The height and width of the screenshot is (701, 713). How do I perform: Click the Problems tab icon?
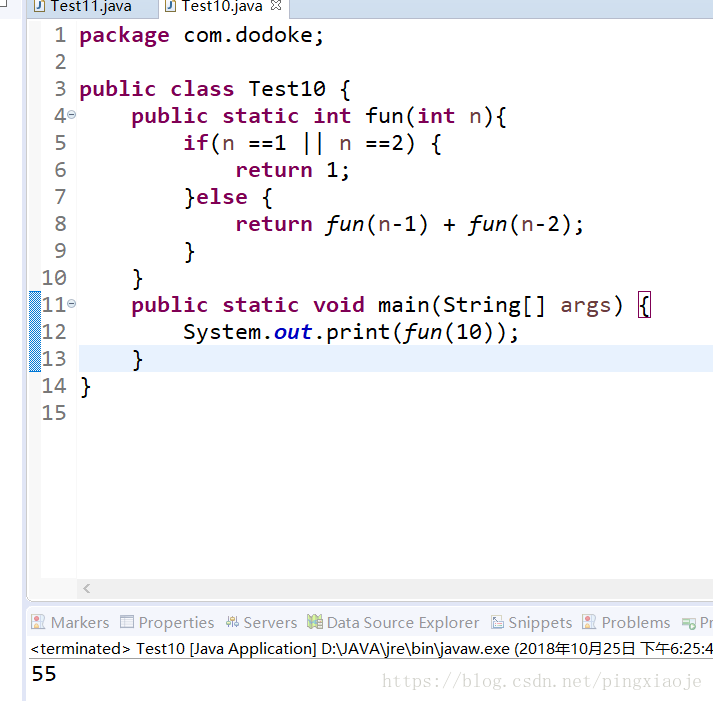(589, 622)
